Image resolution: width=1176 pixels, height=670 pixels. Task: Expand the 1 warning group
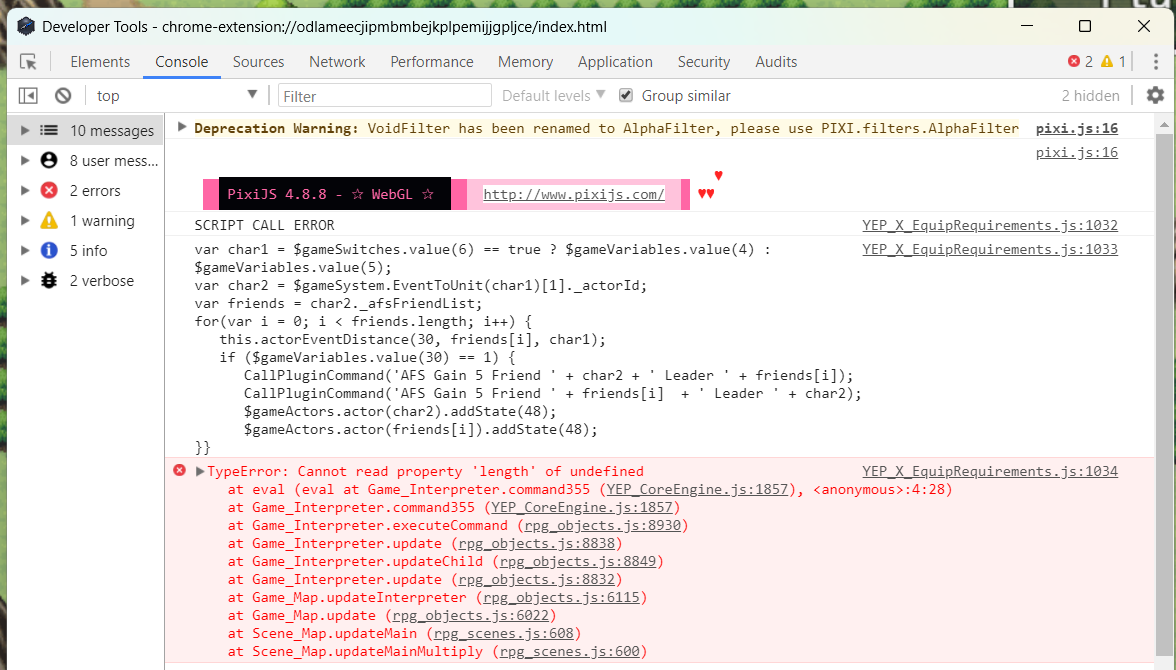coord(25,221)
